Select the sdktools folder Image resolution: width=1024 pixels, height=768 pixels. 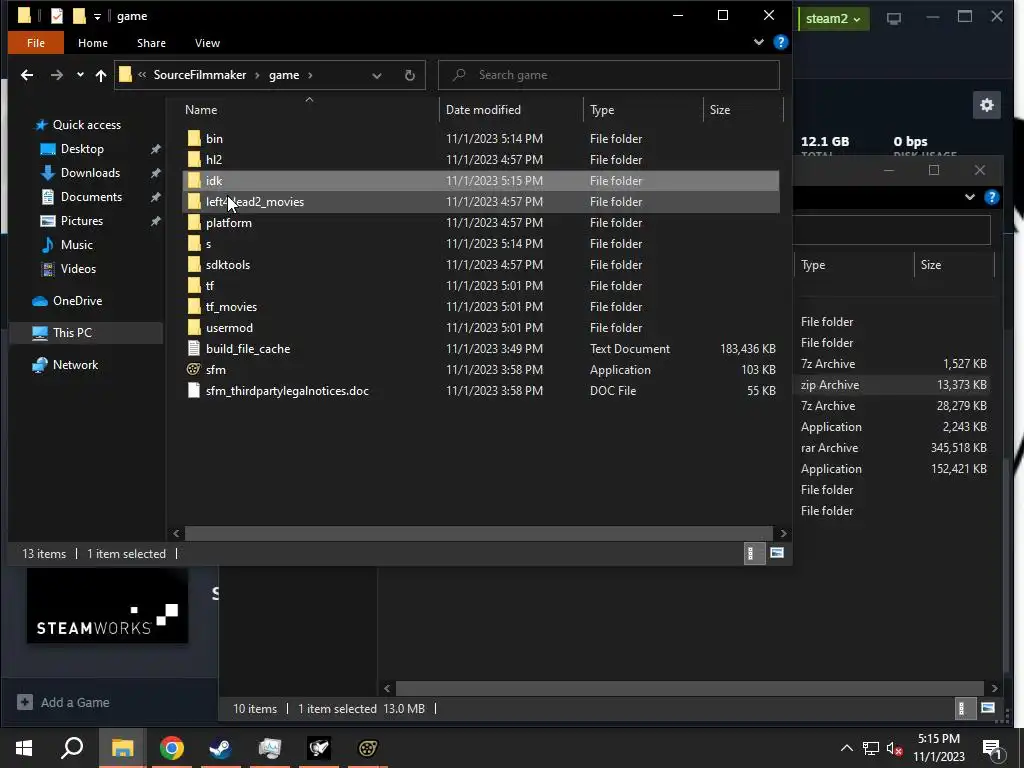tap(480, 264)
